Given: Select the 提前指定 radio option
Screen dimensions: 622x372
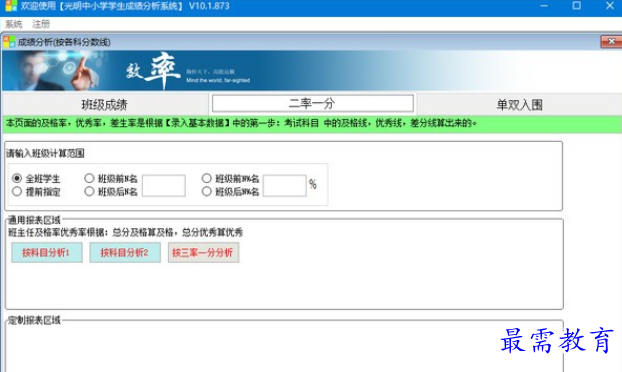Looking at the screenshot, I should (36, 192).
